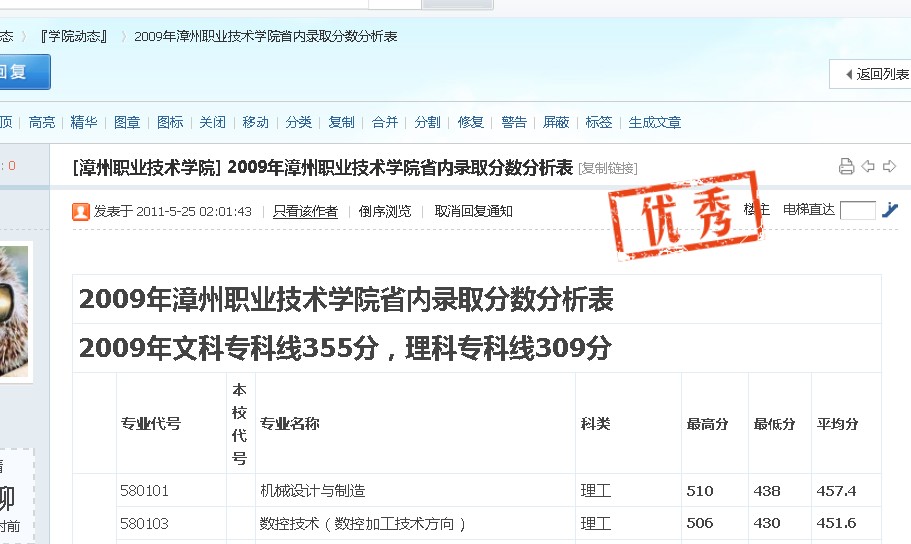The image size is (911, 544).
Task: Select the 精华 moderation option
Action: pos(84,122)
